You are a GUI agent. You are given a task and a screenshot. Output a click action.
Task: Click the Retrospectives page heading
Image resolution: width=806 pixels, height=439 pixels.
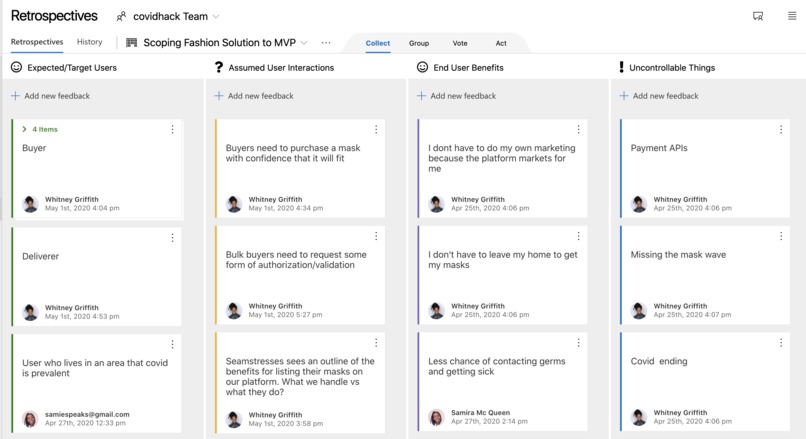click(54, 16)
